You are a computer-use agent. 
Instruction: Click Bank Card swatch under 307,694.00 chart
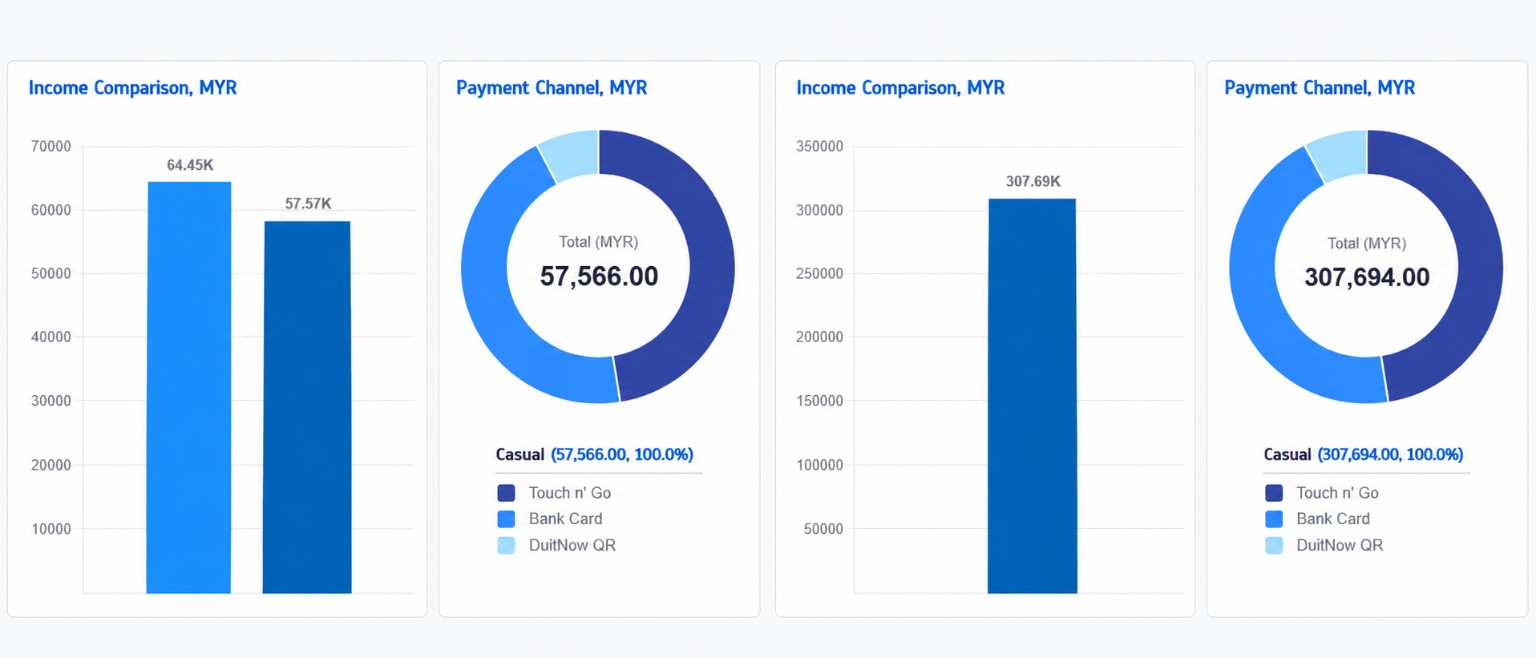tap(1274, 519)
